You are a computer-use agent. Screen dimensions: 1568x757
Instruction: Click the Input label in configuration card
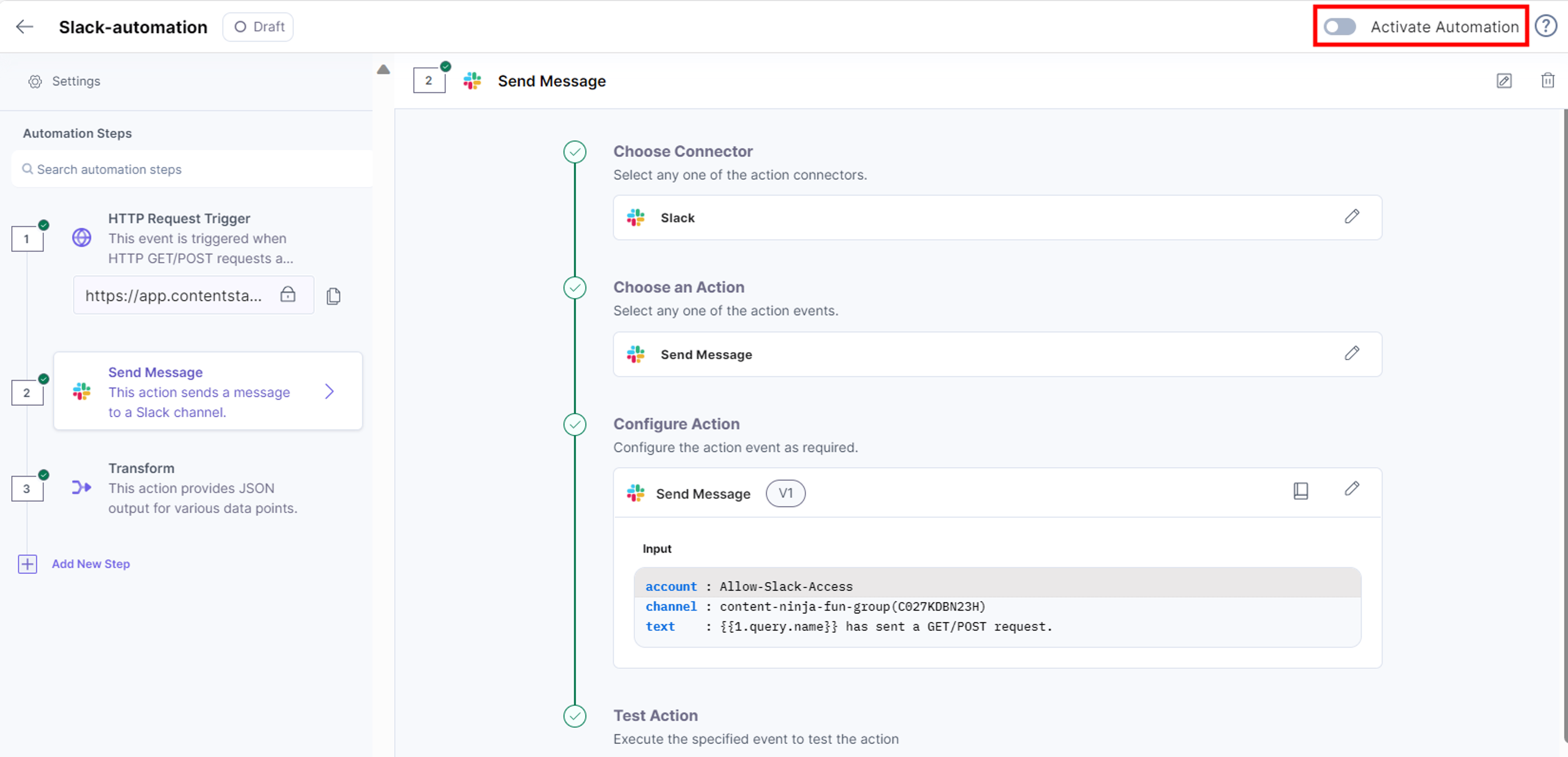(x=657, y=549)
